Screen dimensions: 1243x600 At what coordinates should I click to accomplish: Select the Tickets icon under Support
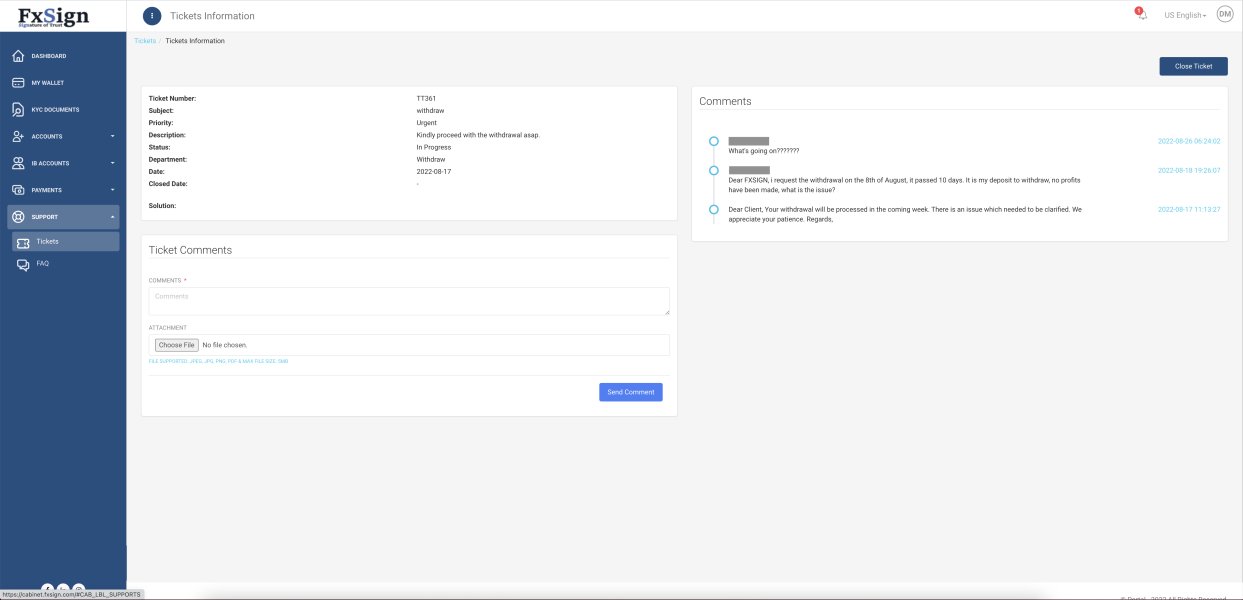pyautogui.click(x=23, y=242)
